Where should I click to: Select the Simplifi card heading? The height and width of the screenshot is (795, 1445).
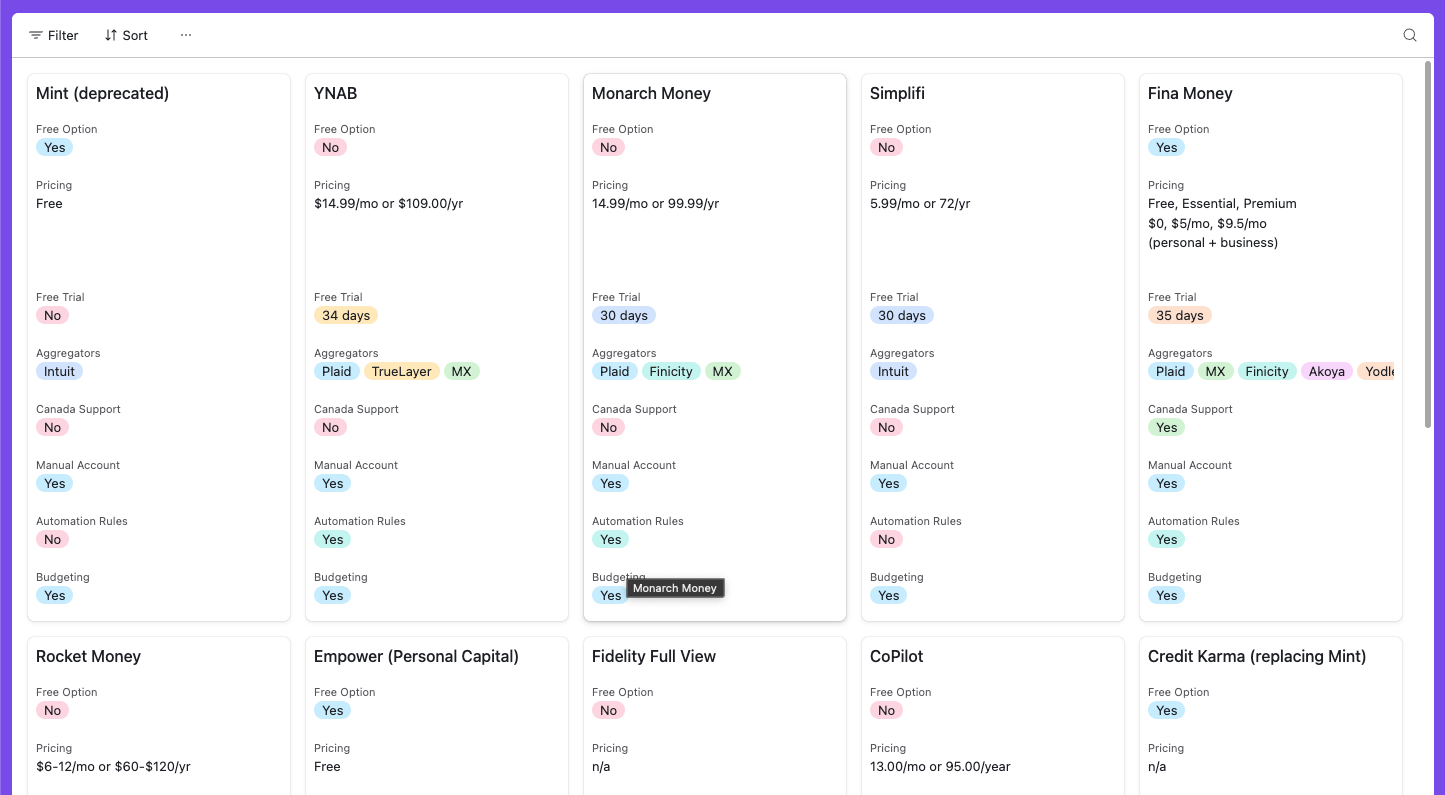897,93
